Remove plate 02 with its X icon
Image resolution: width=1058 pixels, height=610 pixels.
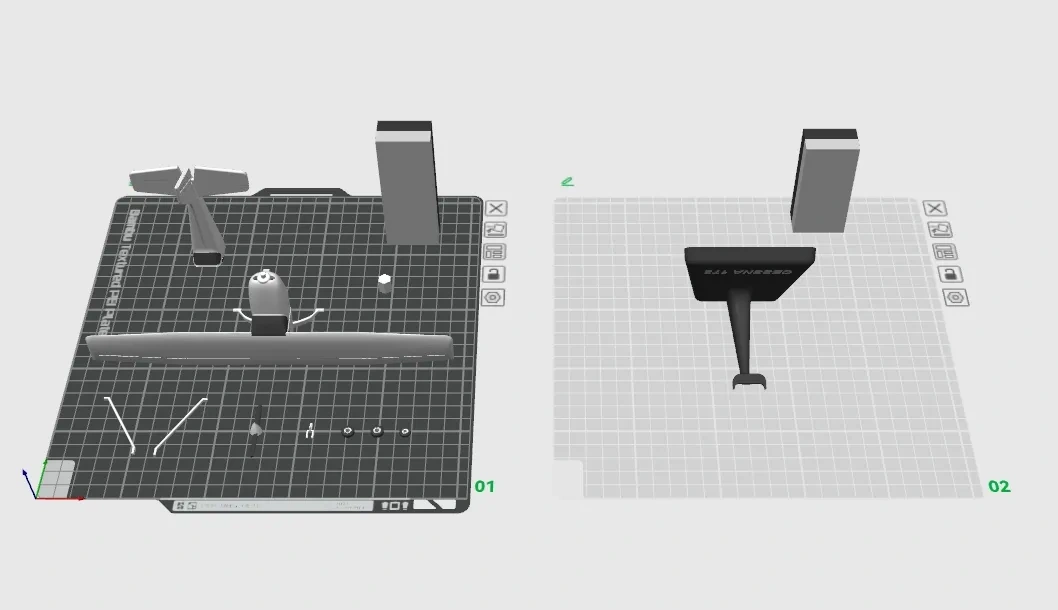tap(935, 208)
